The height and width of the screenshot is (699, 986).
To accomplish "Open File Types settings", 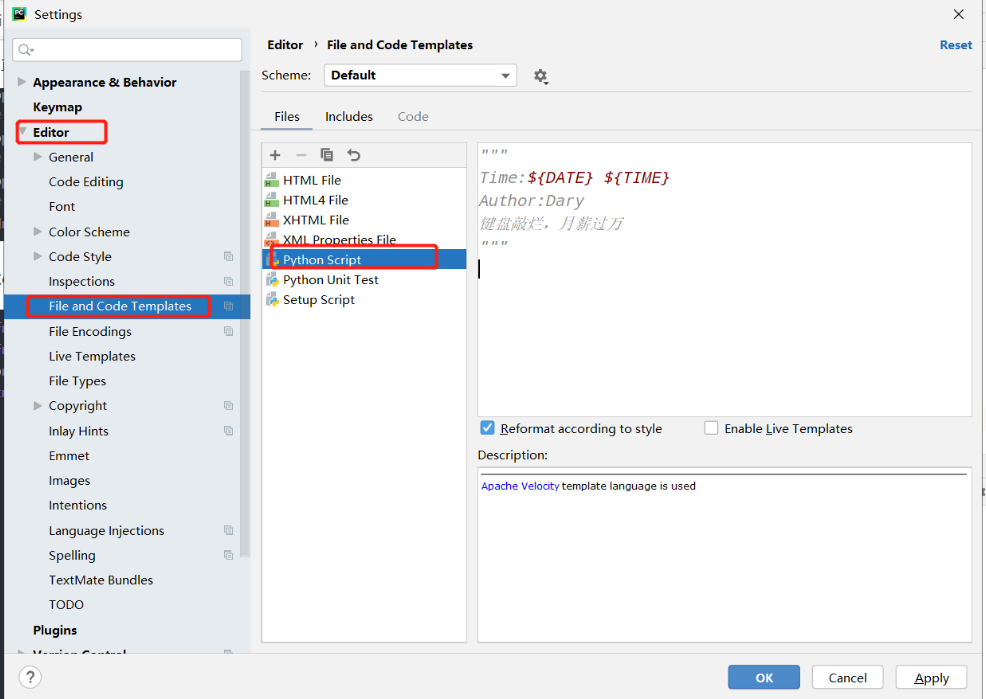I will pos(77,381).
